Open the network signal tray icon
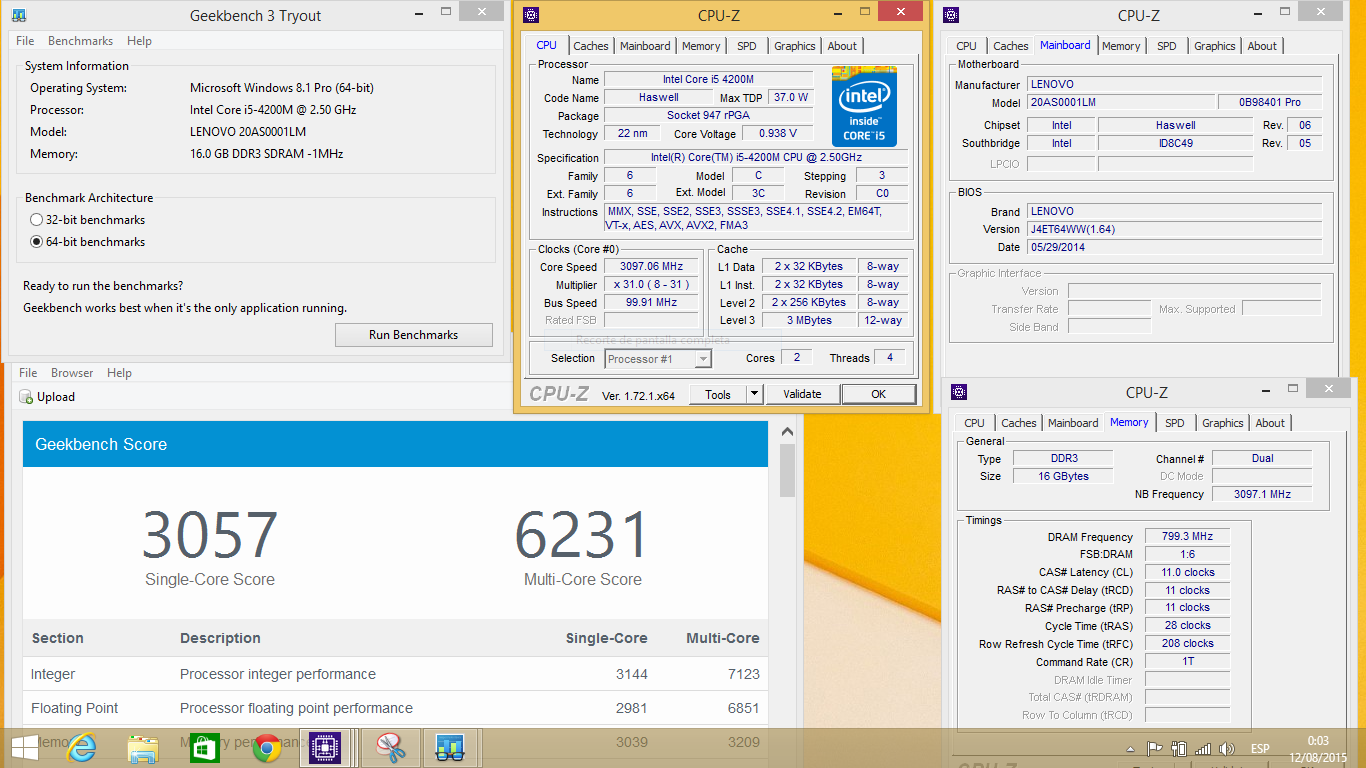Image resolution: width=1366 pixels, height=768 pixels. pyautogui.click(x=1203, y=748)
